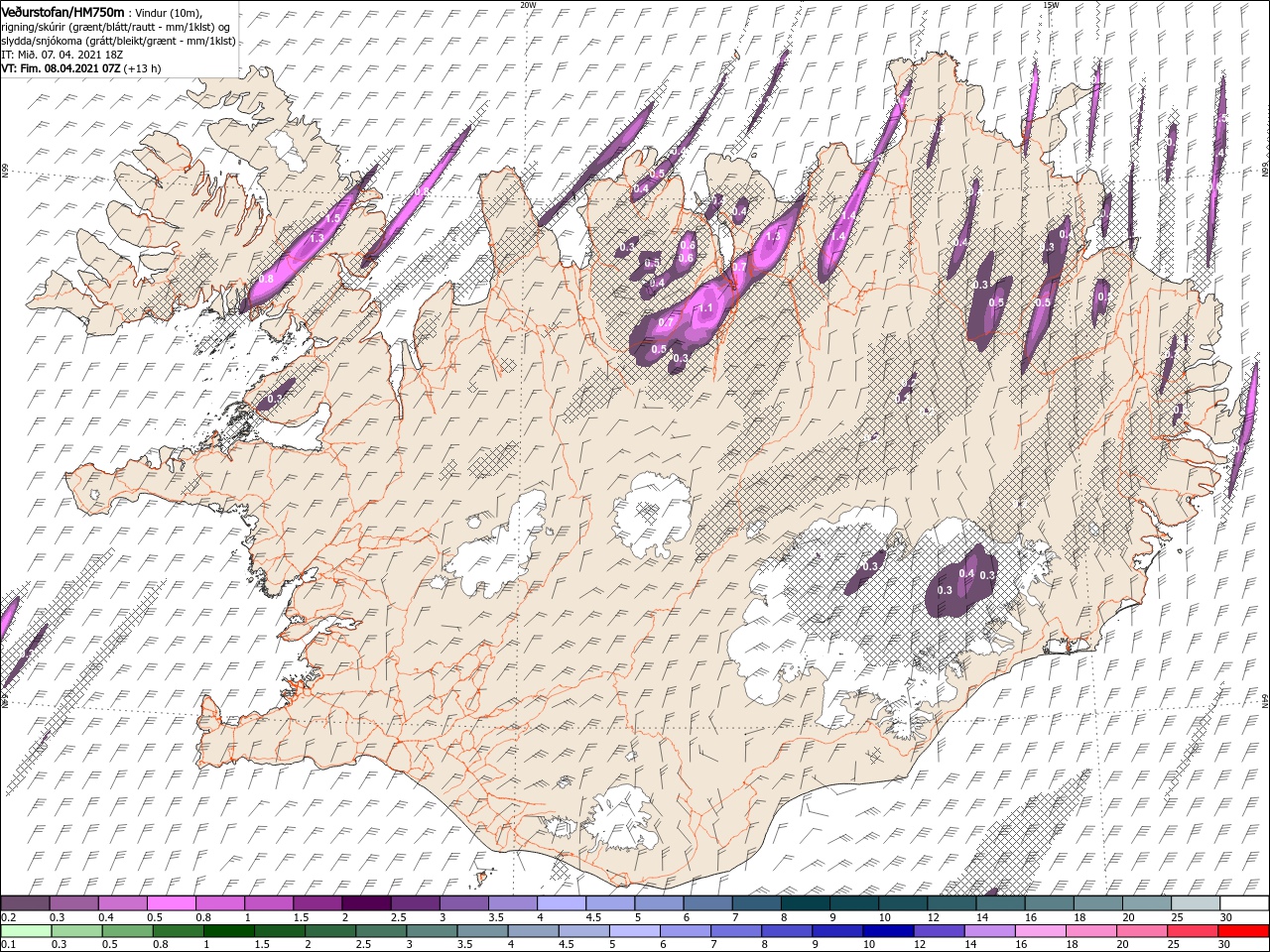Click the 3.5 label on the snow scale
Screen dimensions: 1270x952
(495, 917)
